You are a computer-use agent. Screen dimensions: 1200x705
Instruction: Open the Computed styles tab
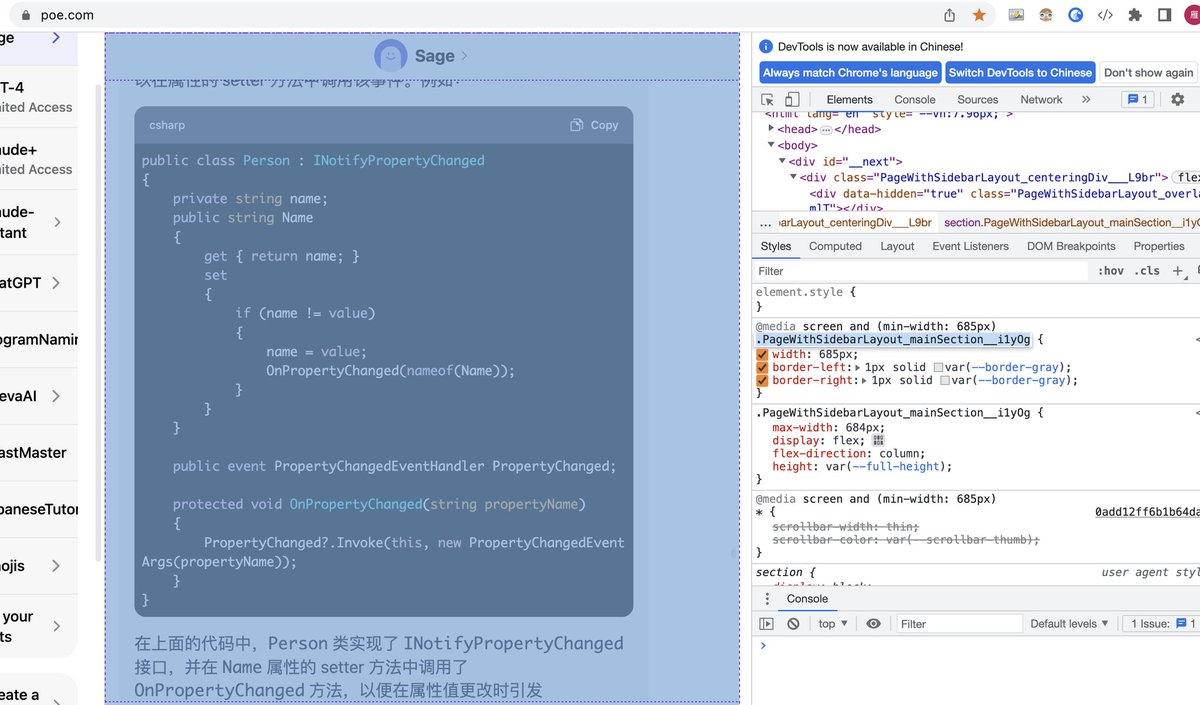(x=835, y=246)
